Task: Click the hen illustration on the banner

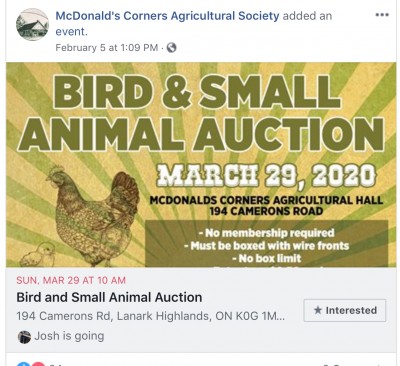Action: [x=93, y=216]
